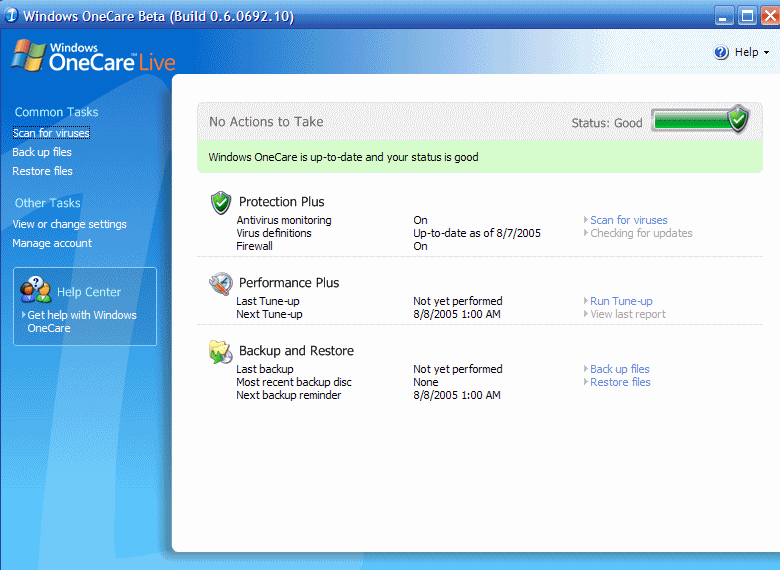Click the Backup and Restore heading

[x=296, y=351]
